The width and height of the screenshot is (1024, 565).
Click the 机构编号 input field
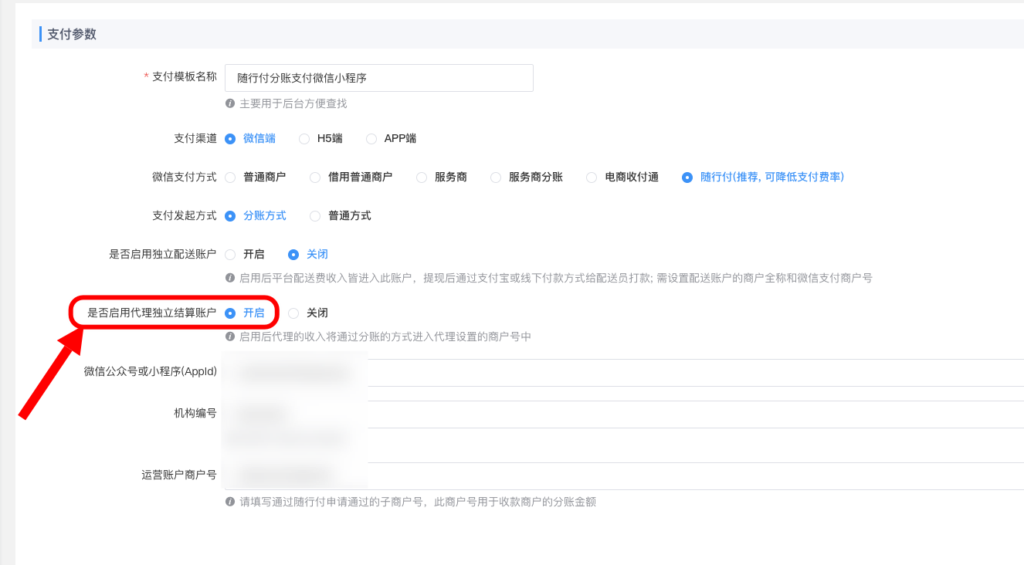pyautogui.click(x=624, y=414)
